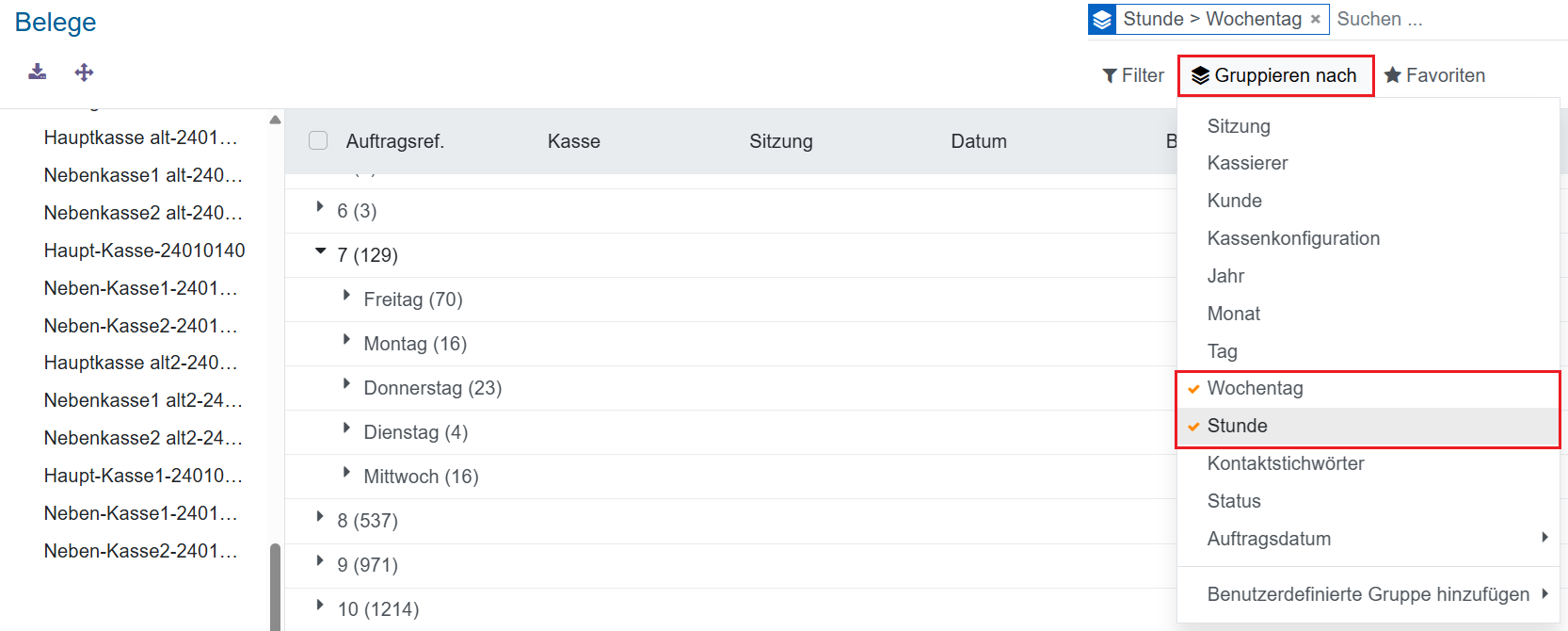Click the Favoriten star icon

pyautogui.click(x=1393, y=75)
